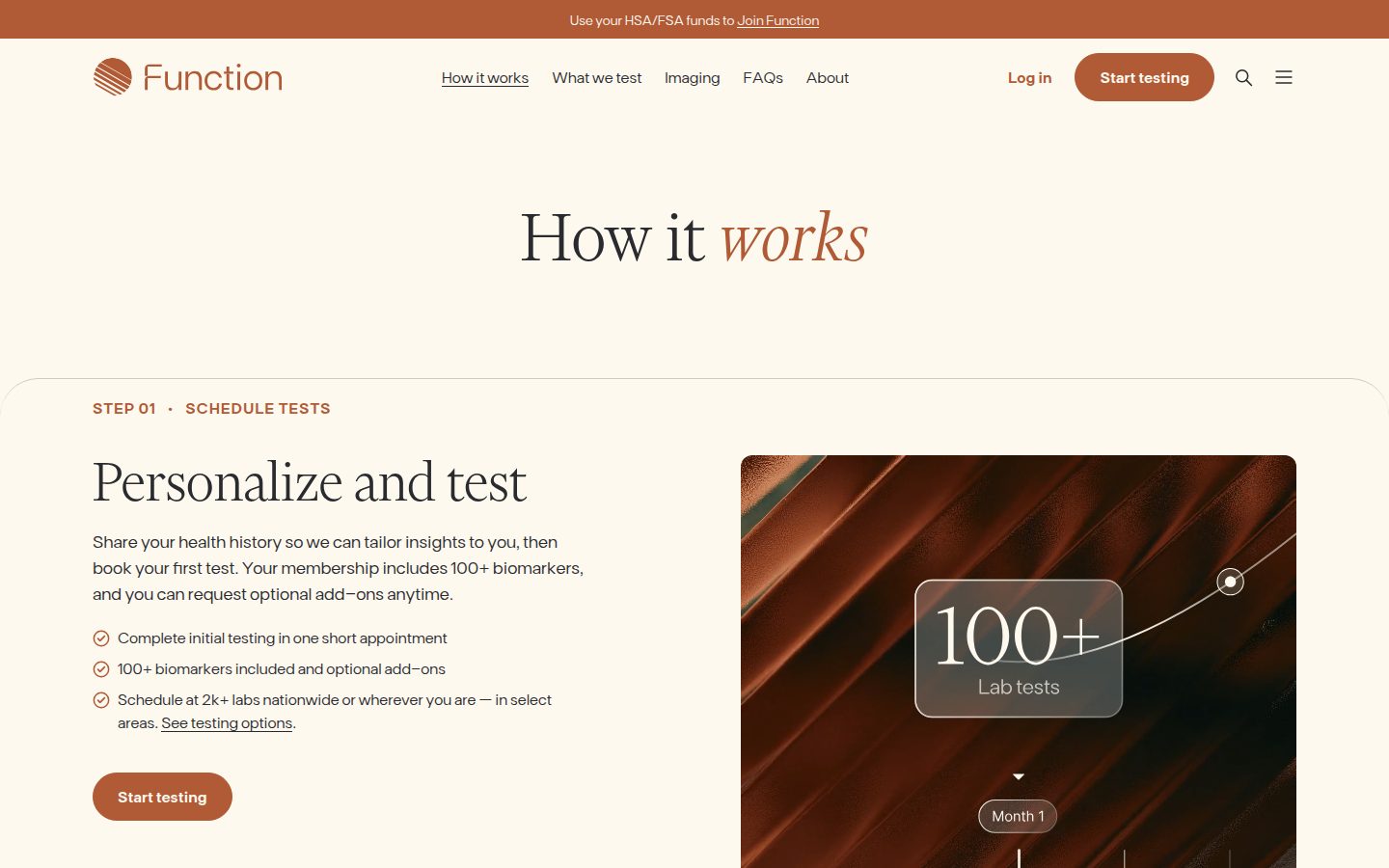This screenshot has height=868, width=1389.
Task: Click the Function logo icon
Action: (x=113, y=77)
